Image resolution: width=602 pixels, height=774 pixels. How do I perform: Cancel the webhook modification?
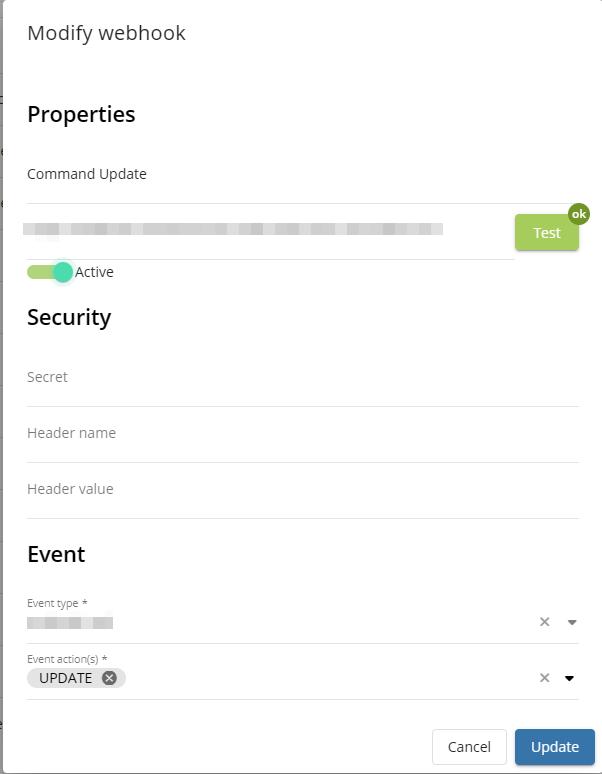[469, 747]
